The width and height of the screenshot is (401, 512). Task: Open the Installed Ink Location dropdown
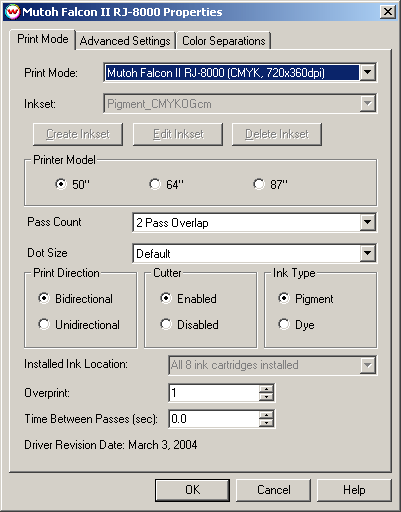(x=367, y=365)
